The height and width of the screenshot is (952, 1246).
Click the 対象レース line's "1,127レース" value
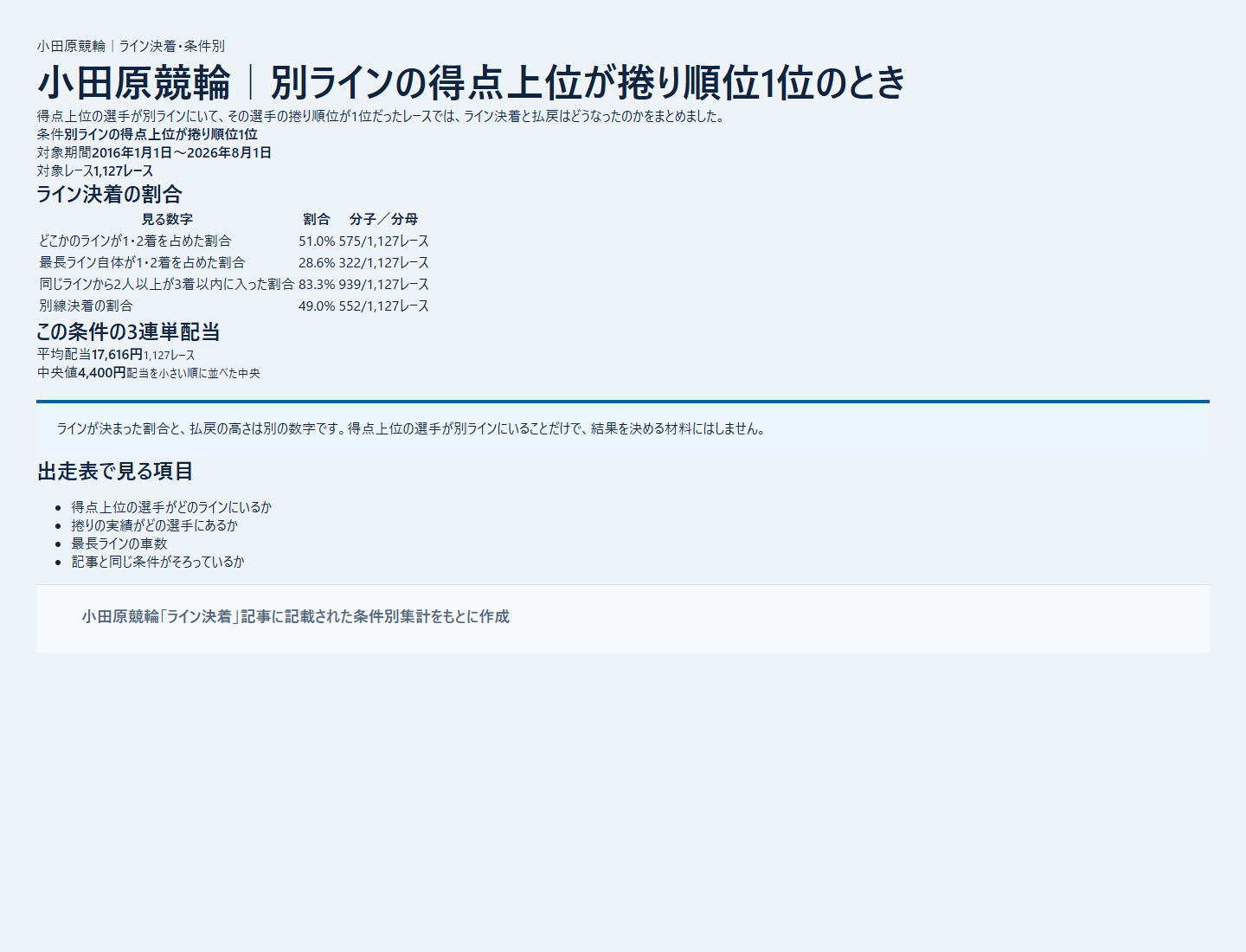point(123,171)
